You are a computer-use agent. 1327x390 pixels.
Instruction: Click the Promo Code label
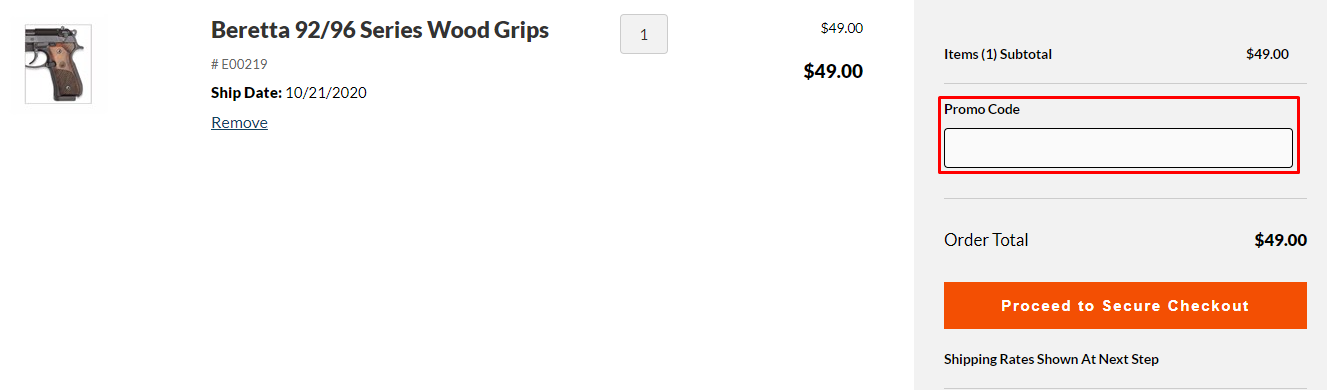point(982,109)
